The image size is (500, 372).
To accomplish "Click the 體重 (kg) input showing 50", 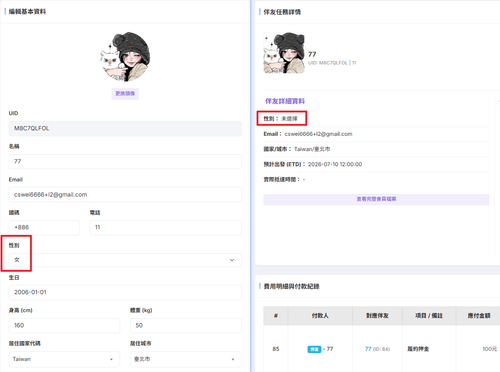I will pos(186,325).
